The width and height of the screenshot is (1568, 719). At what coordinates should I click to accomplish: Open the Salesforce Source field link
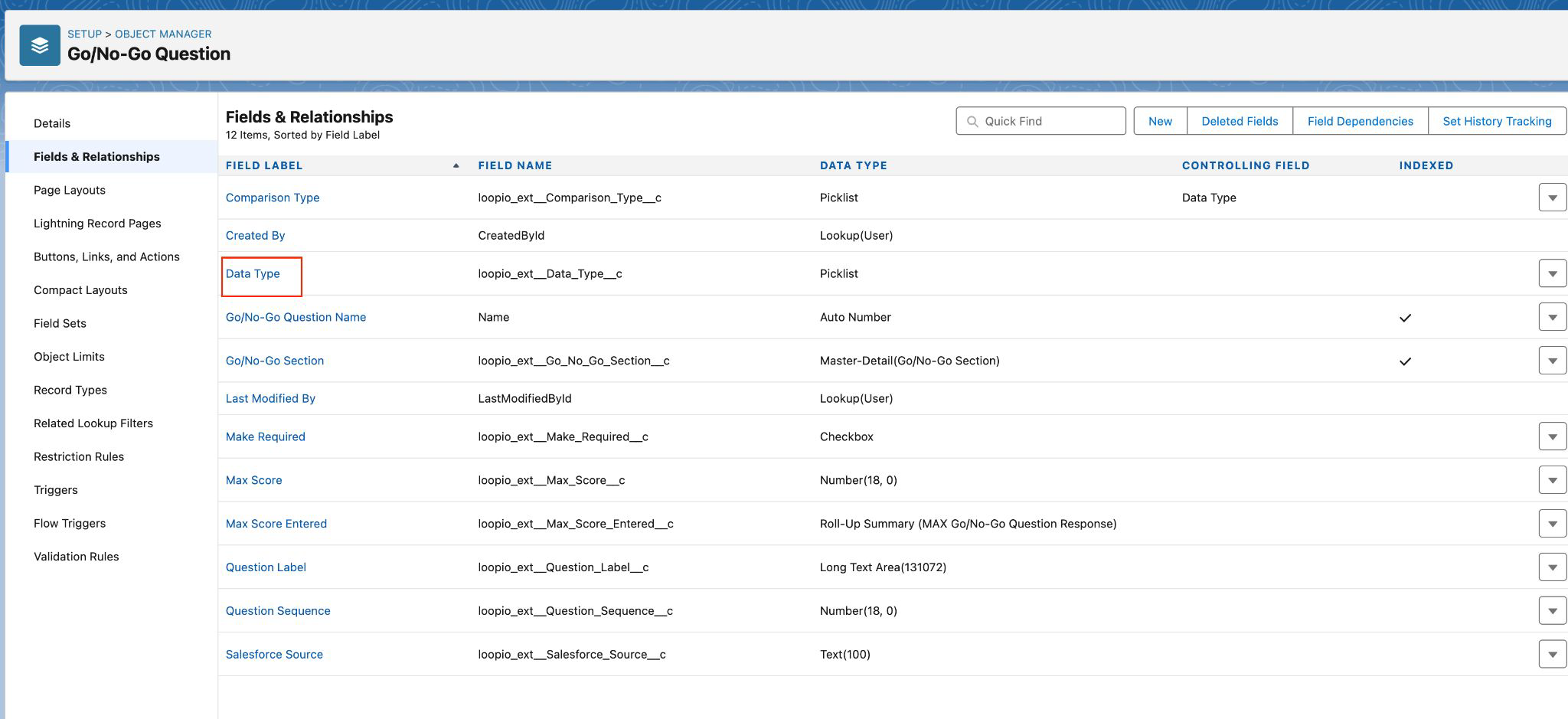point(274,655)
